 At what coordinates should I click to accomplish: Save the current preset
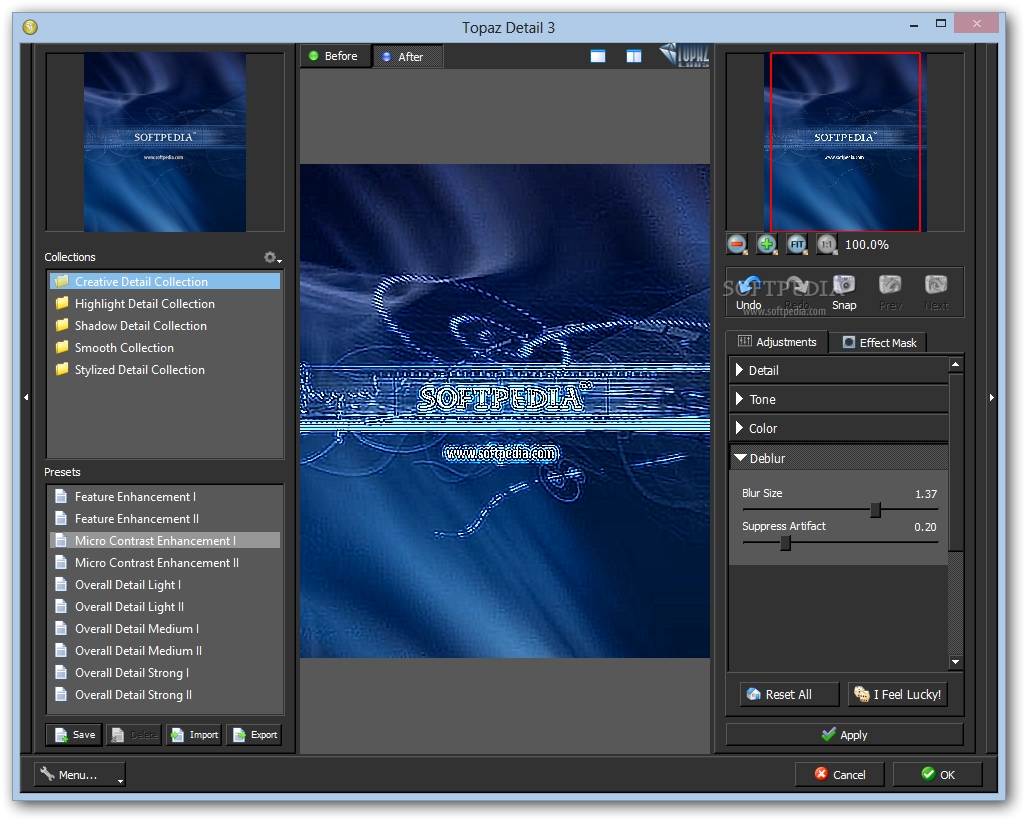click(x=74, y=735)
